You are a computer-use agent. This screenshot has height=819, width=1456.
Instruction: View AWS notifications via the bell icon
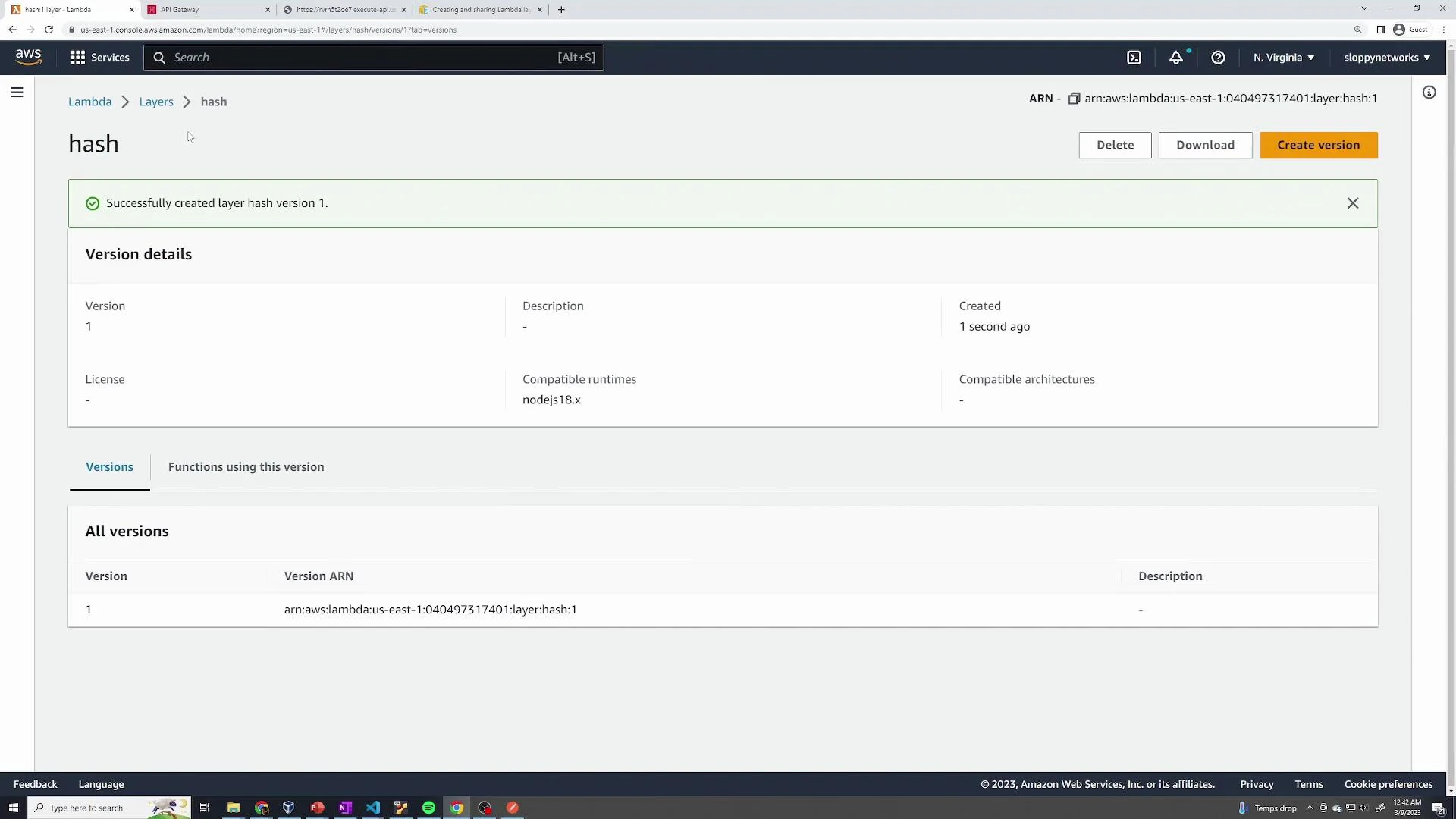[x=1176, y=57]
